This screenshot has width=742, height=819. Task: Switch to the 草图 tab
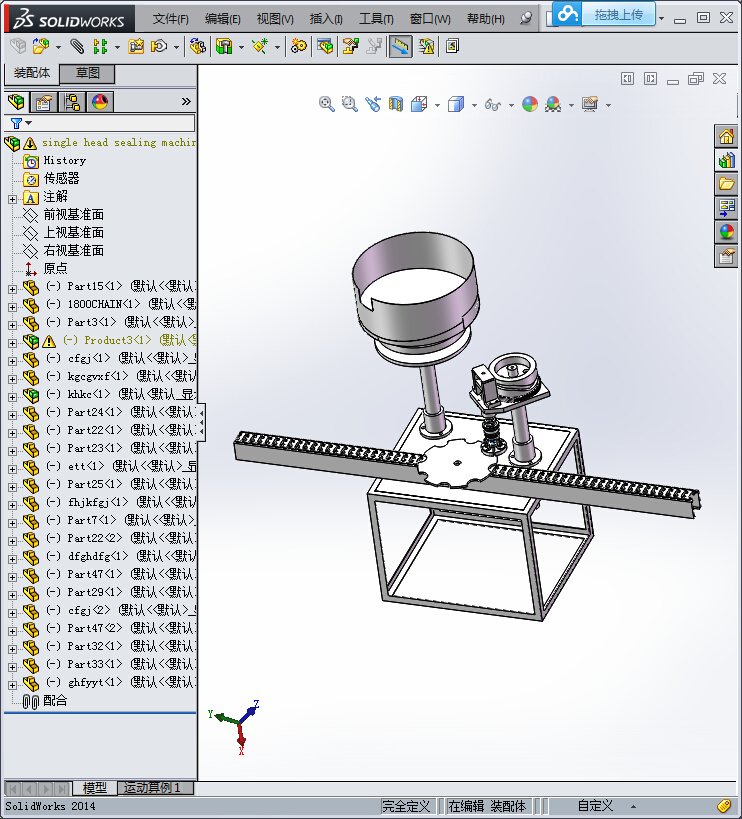[87, 73]
